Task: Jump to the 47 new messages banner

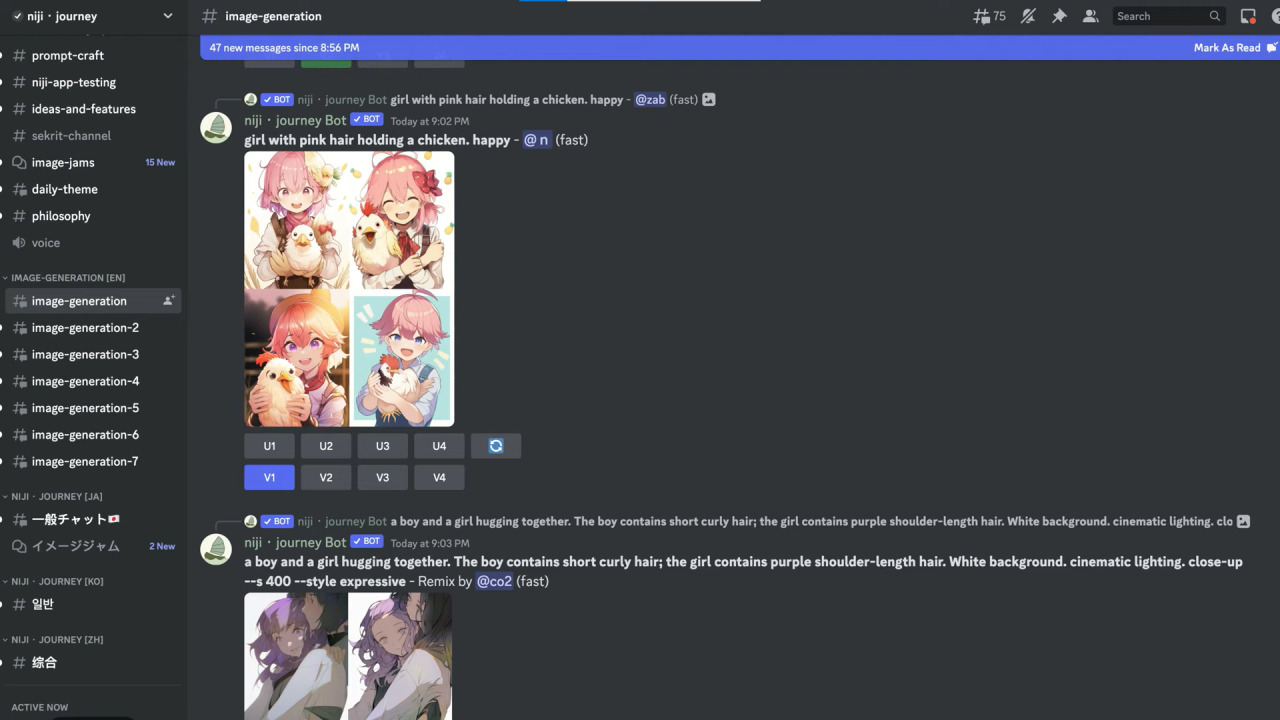Action: [284, 48]
